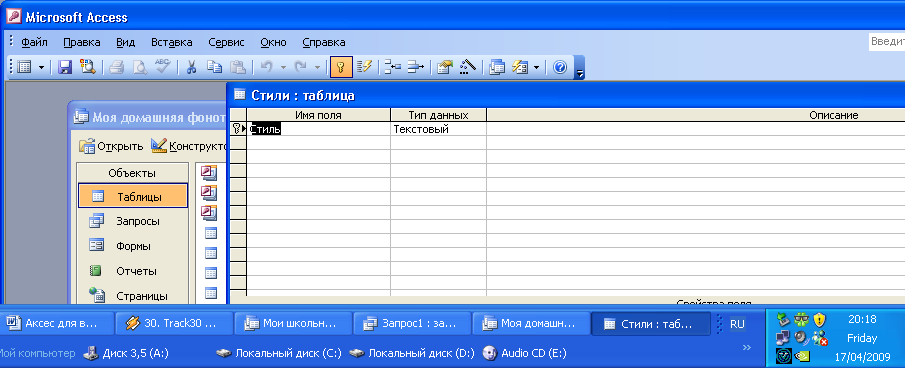Save the table with the floppy icon
This screenshot has width=905, height=368.
point(65,67)
